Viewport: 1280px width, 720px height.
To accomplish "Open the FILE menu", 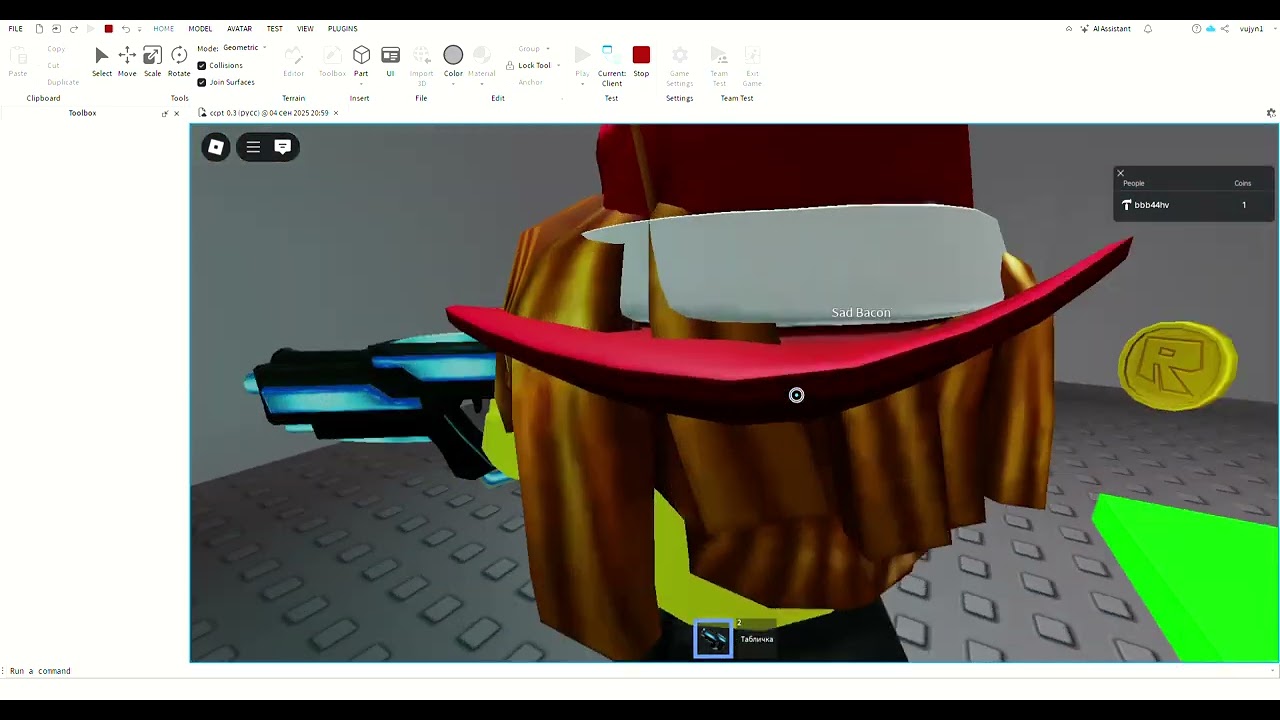I will point(16,29).
